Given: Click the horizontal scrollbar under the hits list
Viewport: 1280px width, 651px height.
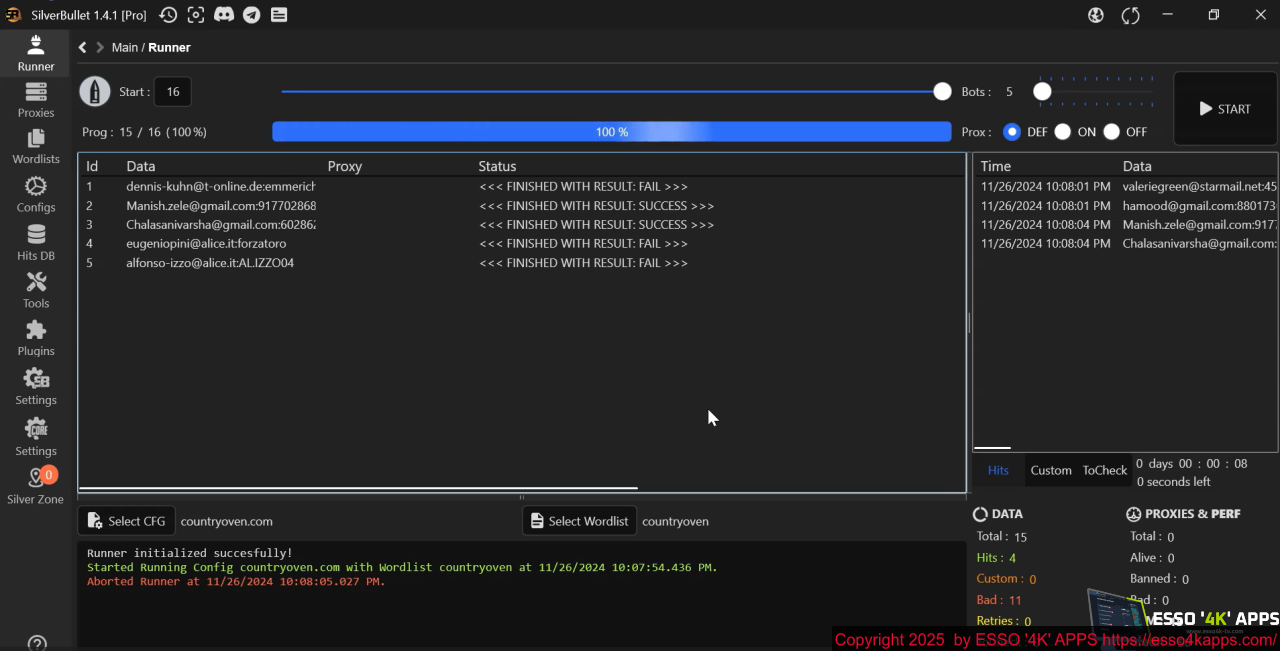Looking at the screenshot, I should (x=992, y=448).
